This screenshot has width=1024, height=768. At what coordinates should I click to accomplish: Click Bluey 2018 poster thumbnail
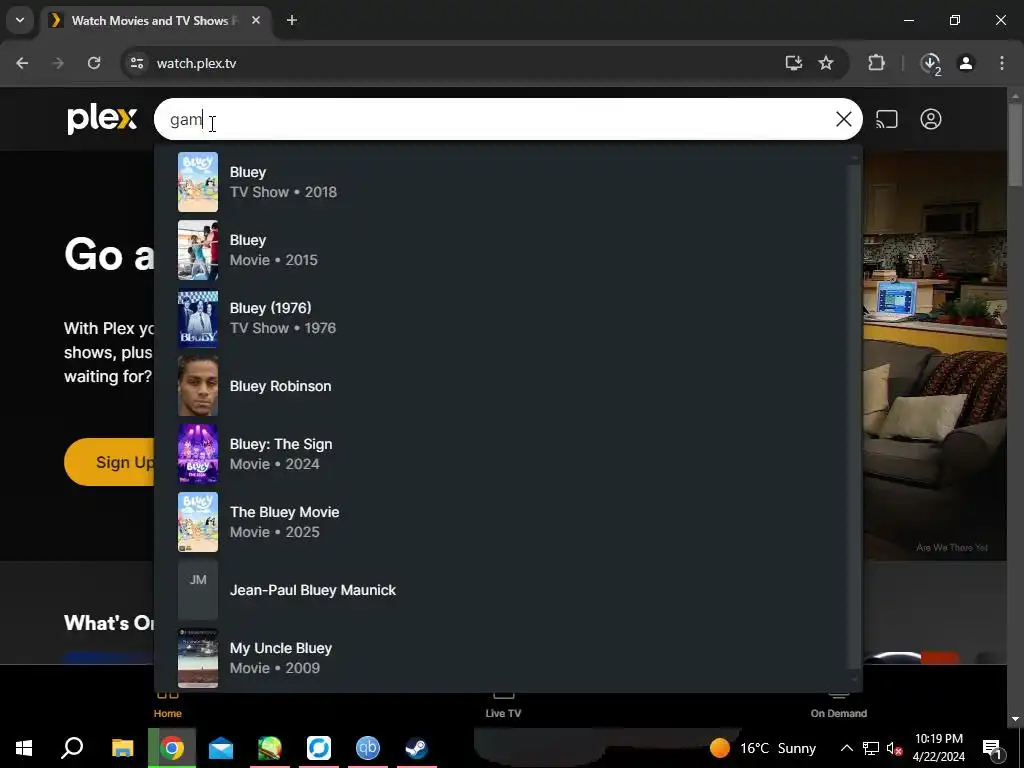point(198,182)
